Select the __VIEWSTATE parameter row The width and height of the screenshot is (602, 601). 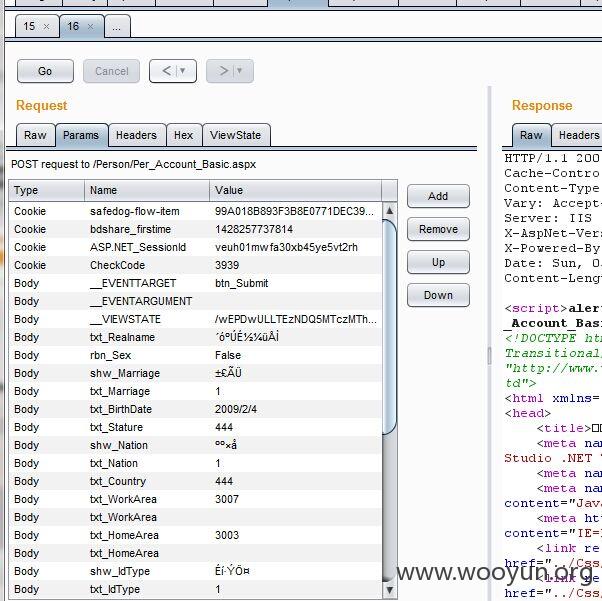[x=195, y=320]
